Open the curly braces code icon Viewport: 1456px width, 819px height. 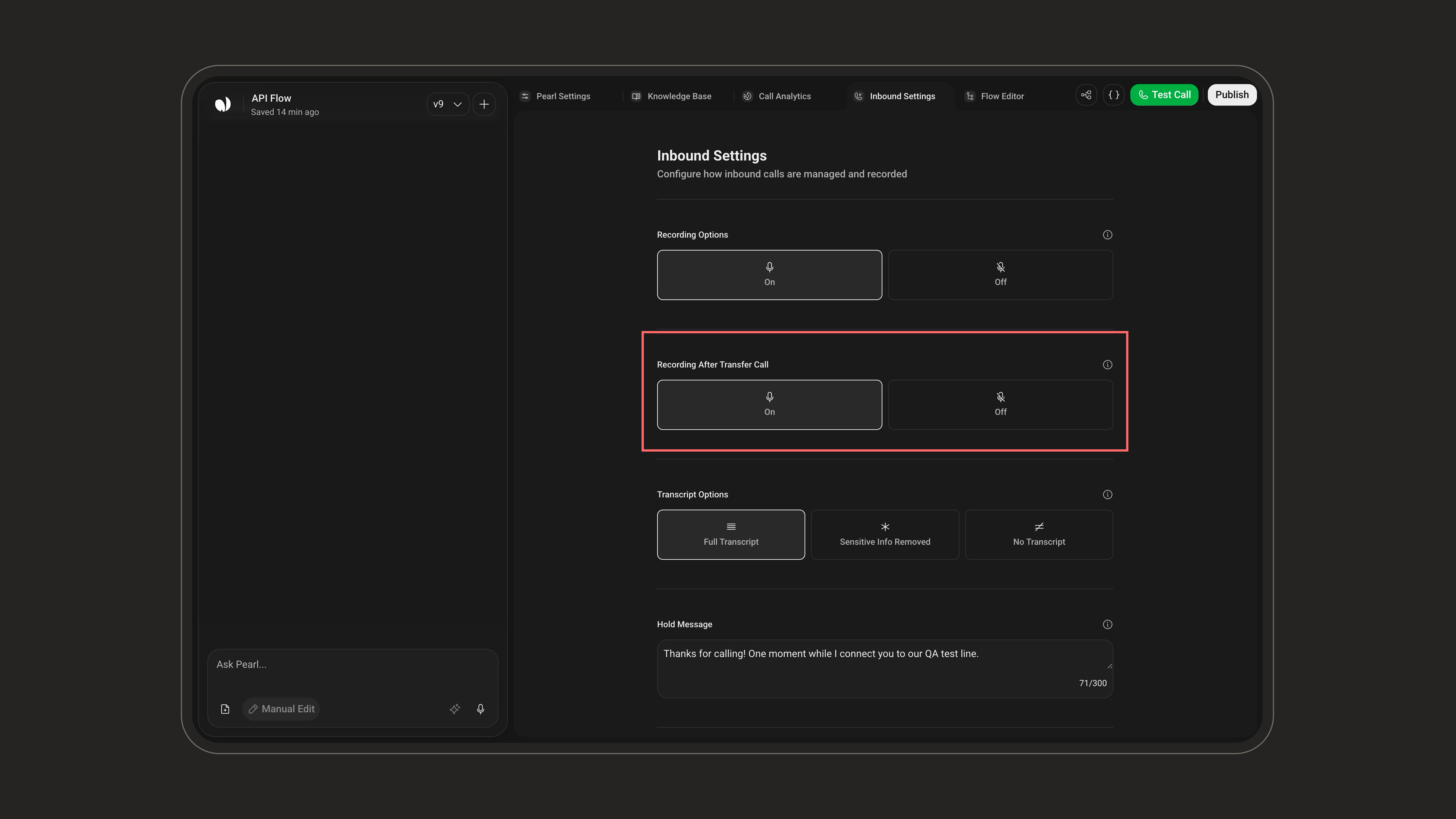click(1114, 95)
